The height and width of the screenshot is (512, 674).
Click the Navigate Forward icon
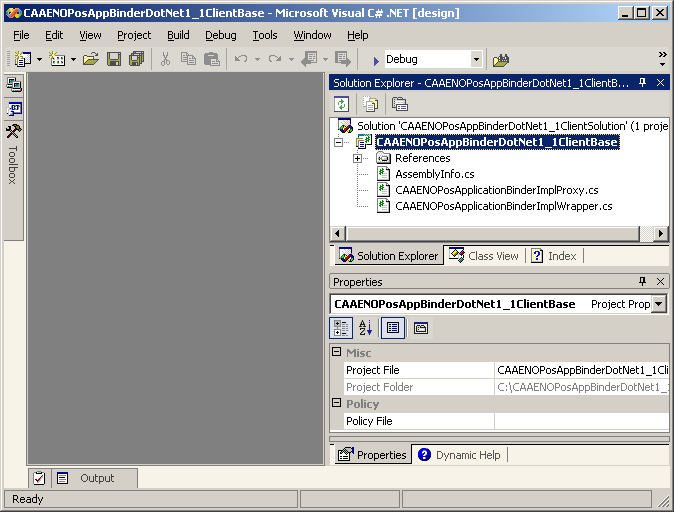[343, 59]
